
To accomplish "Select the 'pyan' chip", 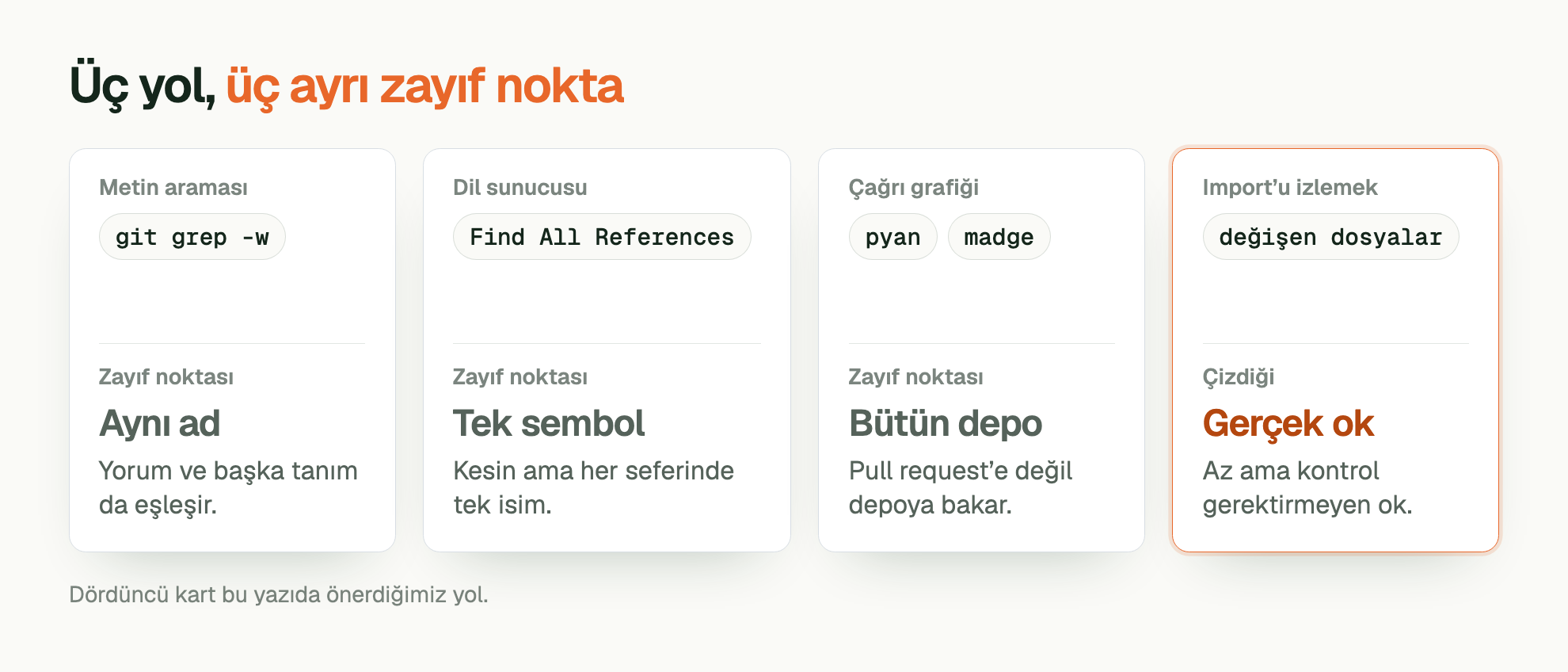I will 892,237.
